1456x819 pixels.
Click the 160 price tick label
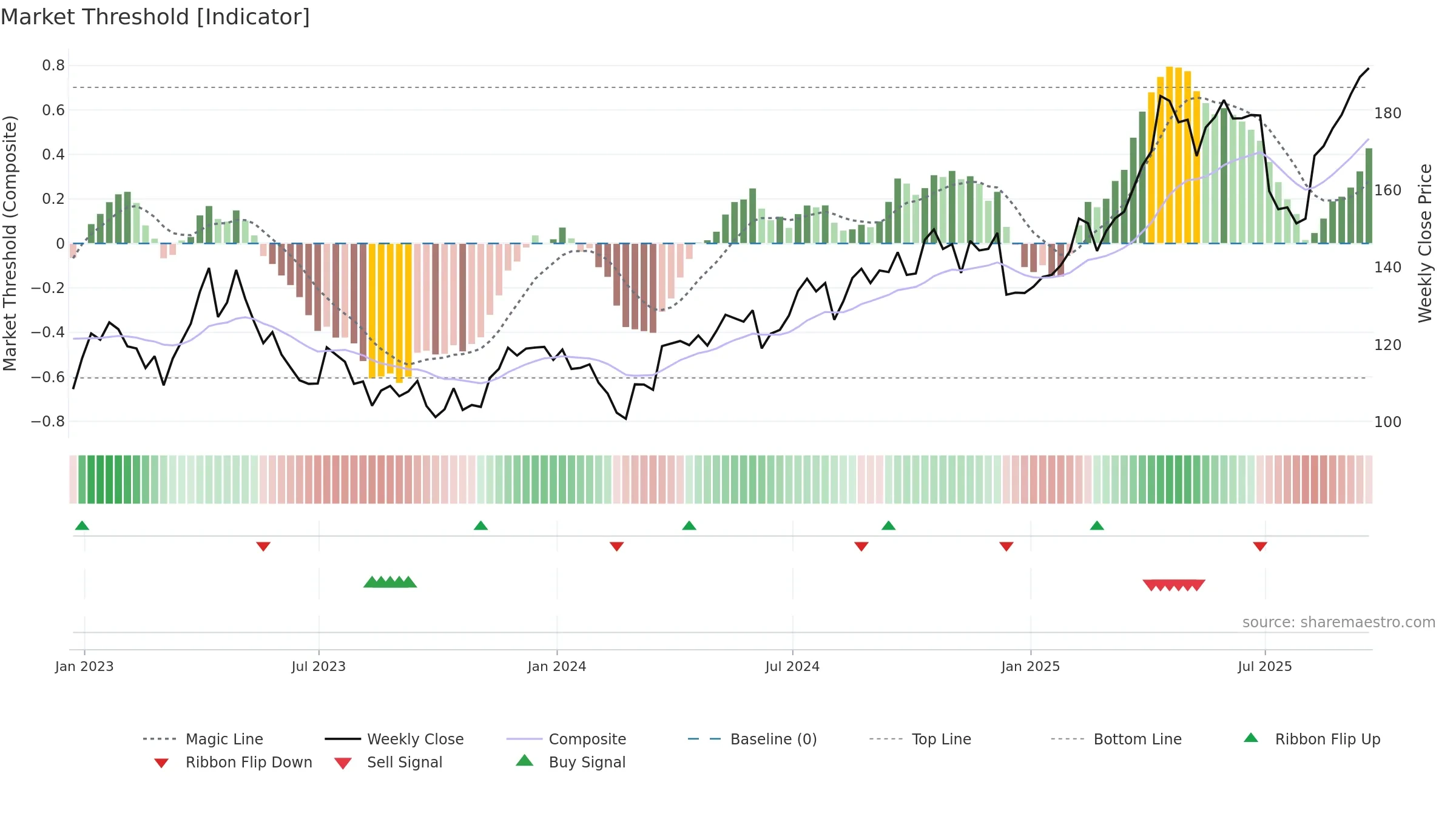pos(1388,190)
